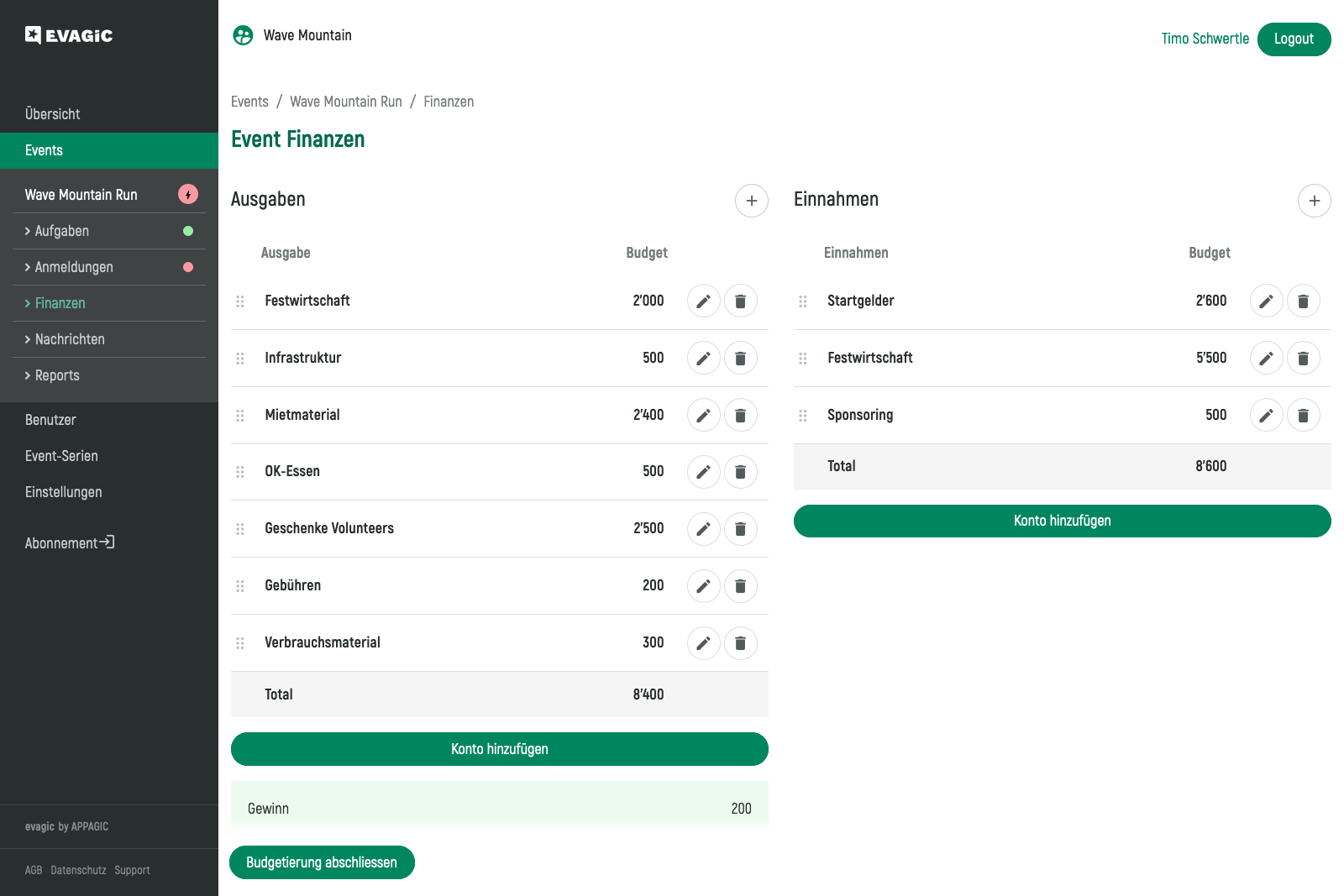Open the Übersicht menu item
1344x896 pixels.
coord(52,114)
